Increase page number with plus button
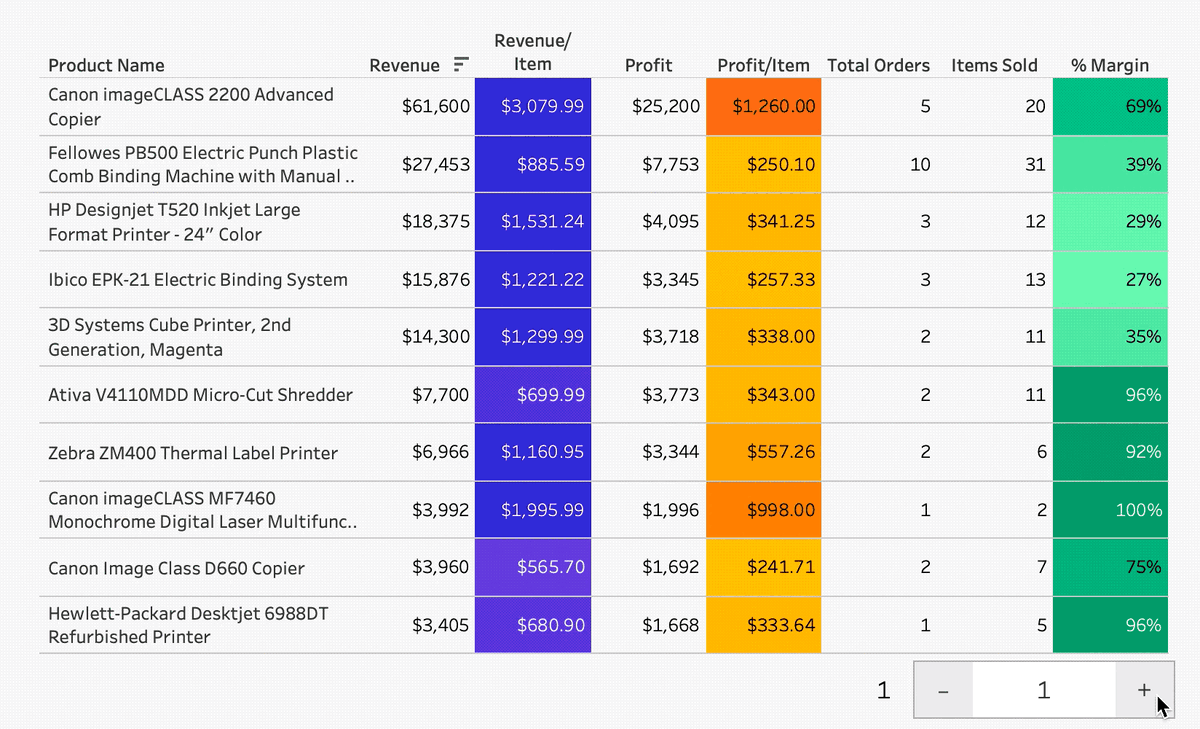The height and width of the screenshot is (729, 1200). [1144, 690]
